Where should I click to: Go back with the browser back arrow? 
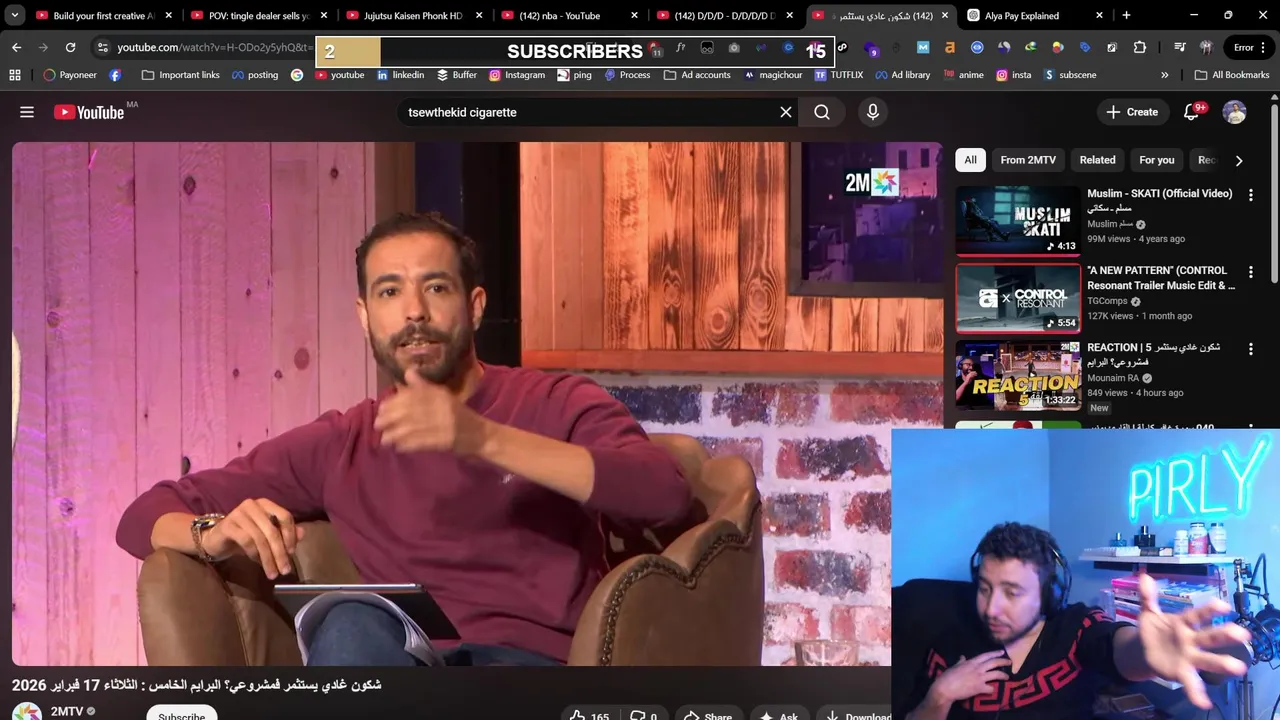[x=16, y=47]
